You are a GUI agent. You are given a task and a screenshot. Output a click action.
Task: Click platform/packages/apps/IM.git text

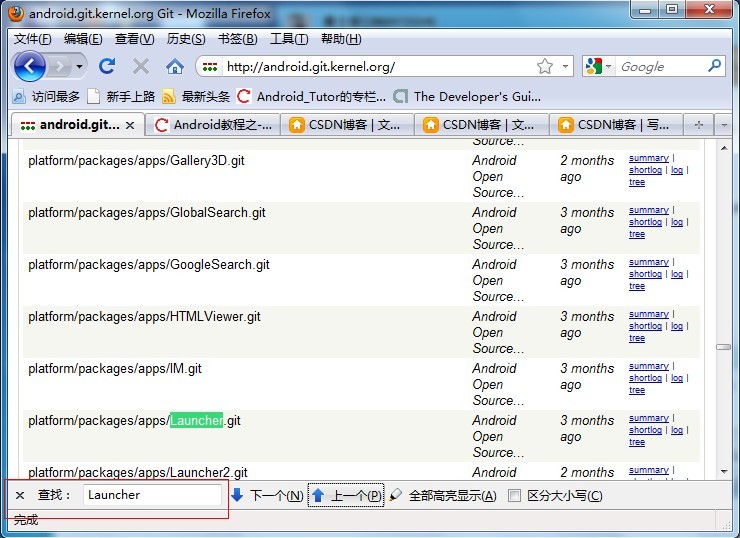(115, 369)
